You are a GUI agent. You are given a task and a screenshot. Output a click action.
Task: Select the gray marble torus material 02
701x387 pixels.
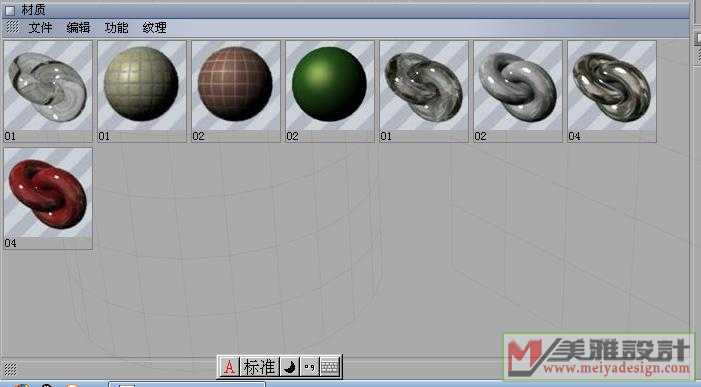[x=518, y=91]
